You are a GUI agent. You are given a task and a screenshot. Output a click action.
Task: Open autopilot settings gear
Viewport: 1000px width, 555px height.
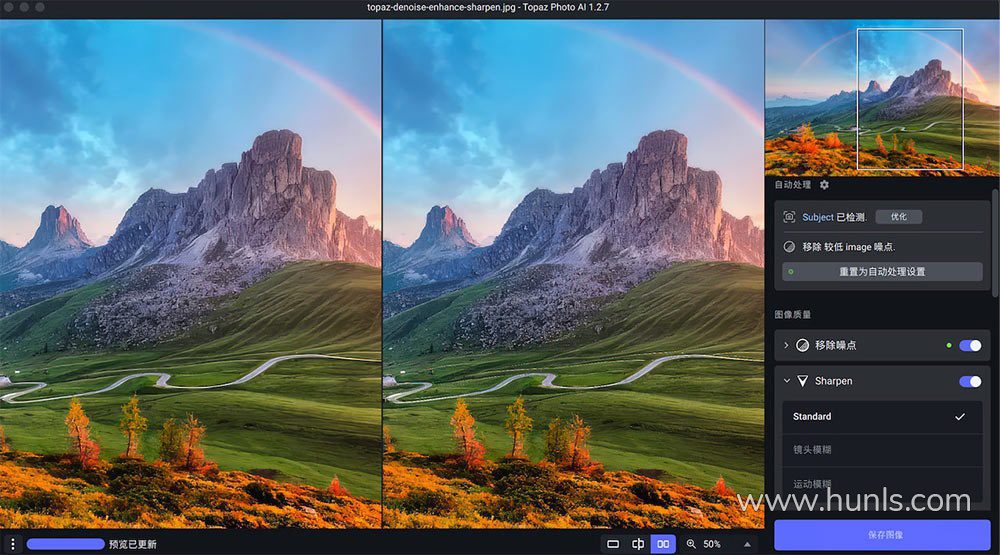[x=824, y=184]
